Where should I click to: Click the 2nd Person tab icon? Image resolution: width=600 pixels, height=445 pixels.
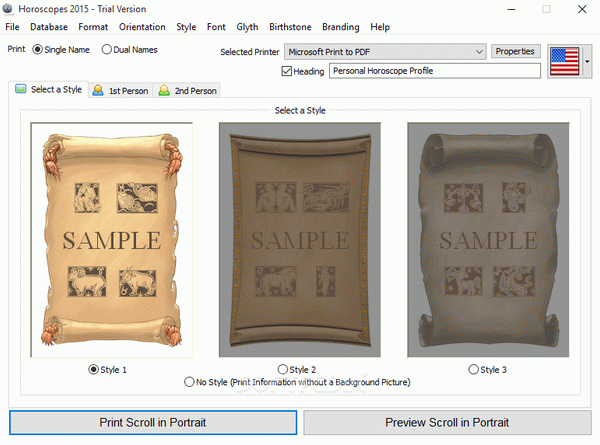pyautogui.click(x=164, y=91)
